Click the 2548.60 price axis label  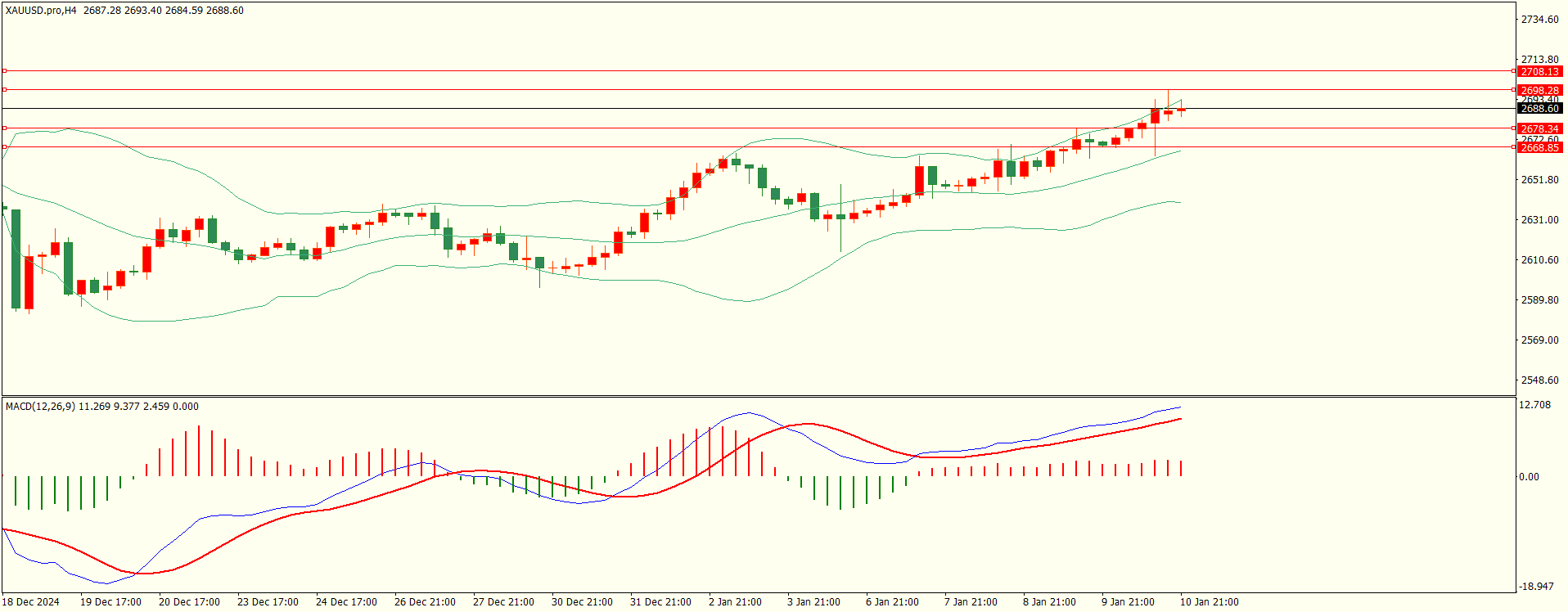pos(1539,380)
